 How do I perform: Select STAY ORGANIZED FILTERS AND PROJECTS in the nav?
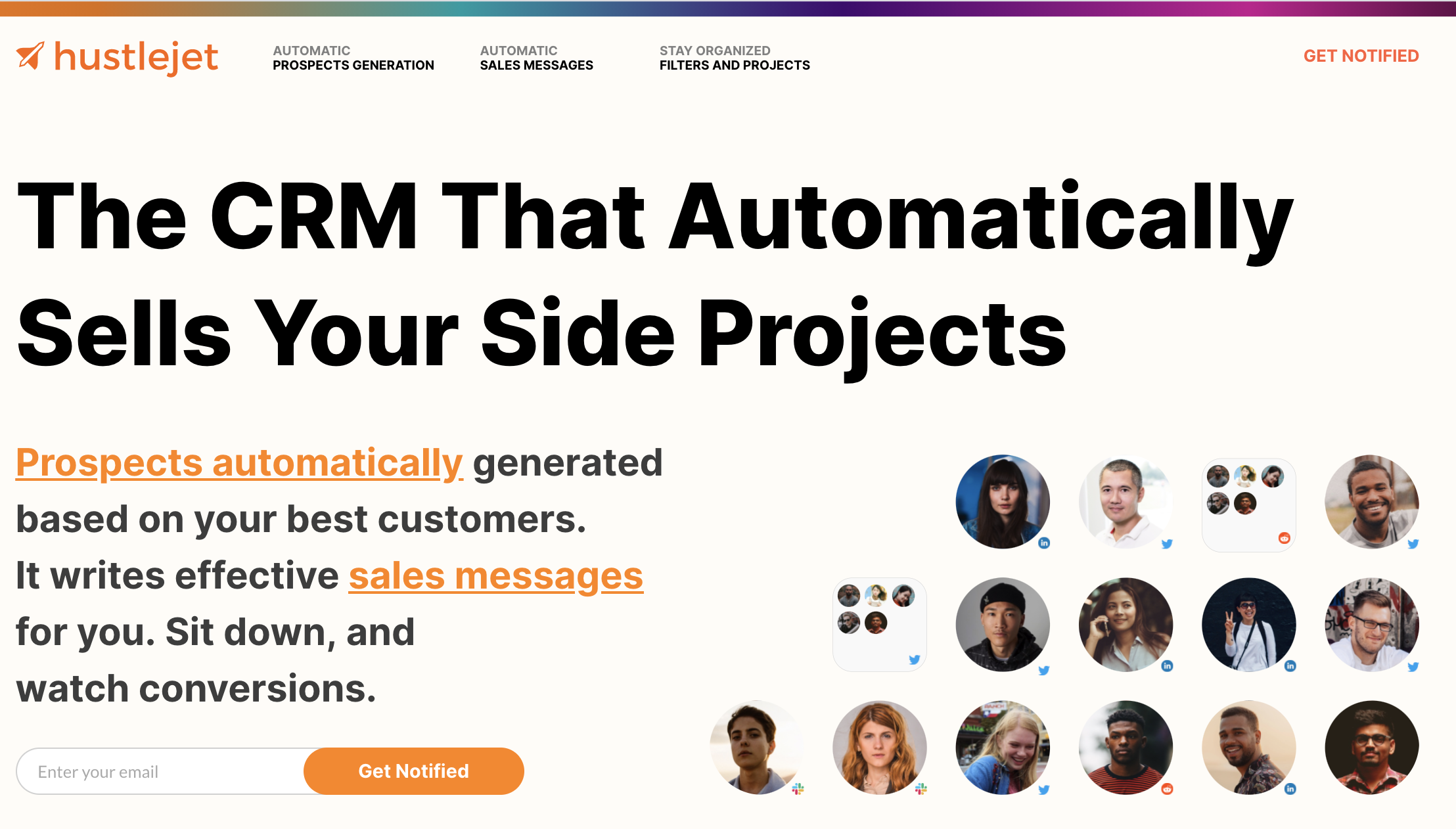click(x=734, y=58)
